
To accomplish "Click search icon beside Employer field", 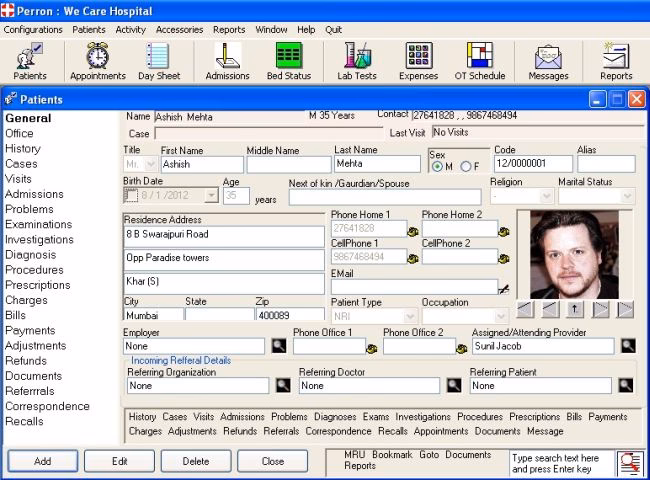I will 278,346.
